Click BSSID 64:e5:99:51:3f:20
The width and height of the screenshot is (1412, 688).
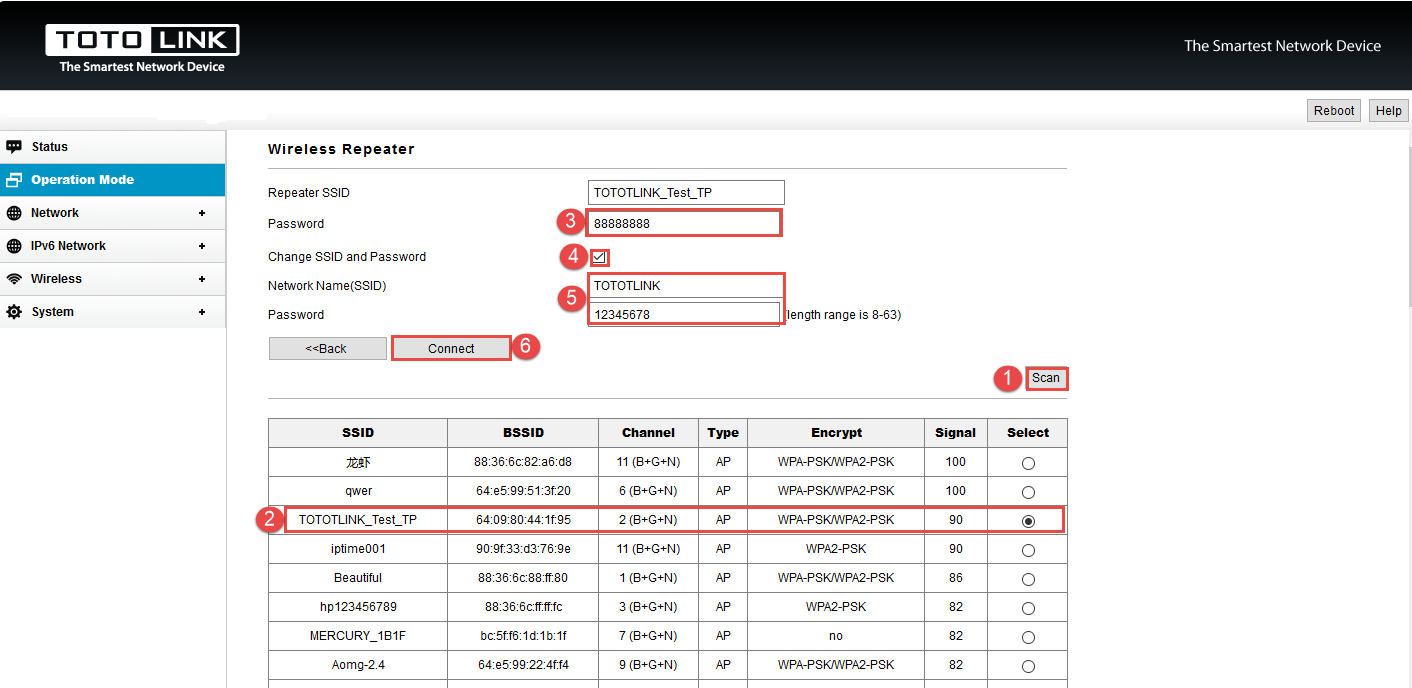pyautogui.click(x=523, y=491)
